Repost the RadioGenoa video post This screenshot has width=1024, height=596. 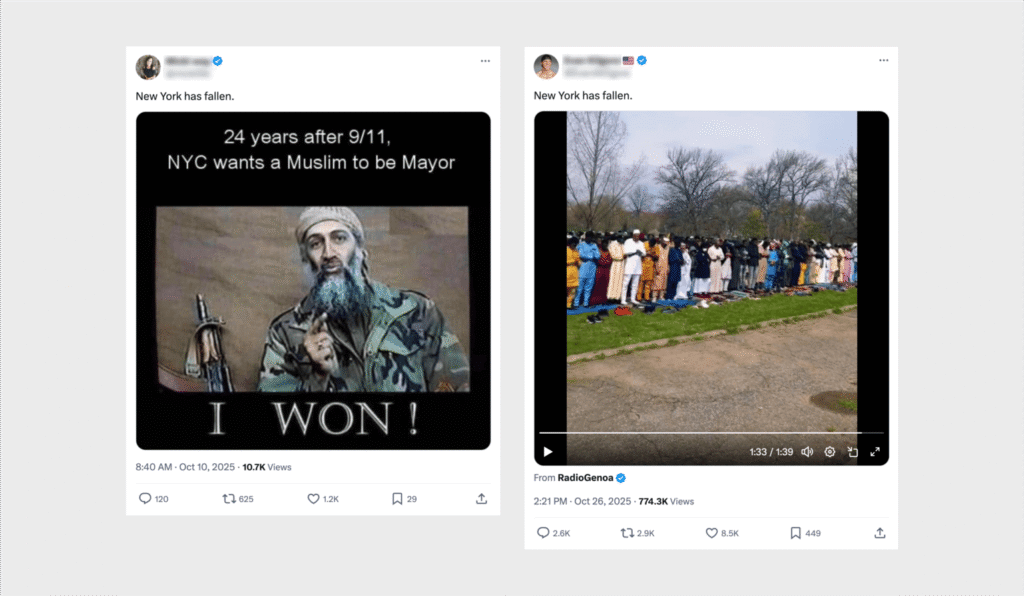click(x=627, y=533)
